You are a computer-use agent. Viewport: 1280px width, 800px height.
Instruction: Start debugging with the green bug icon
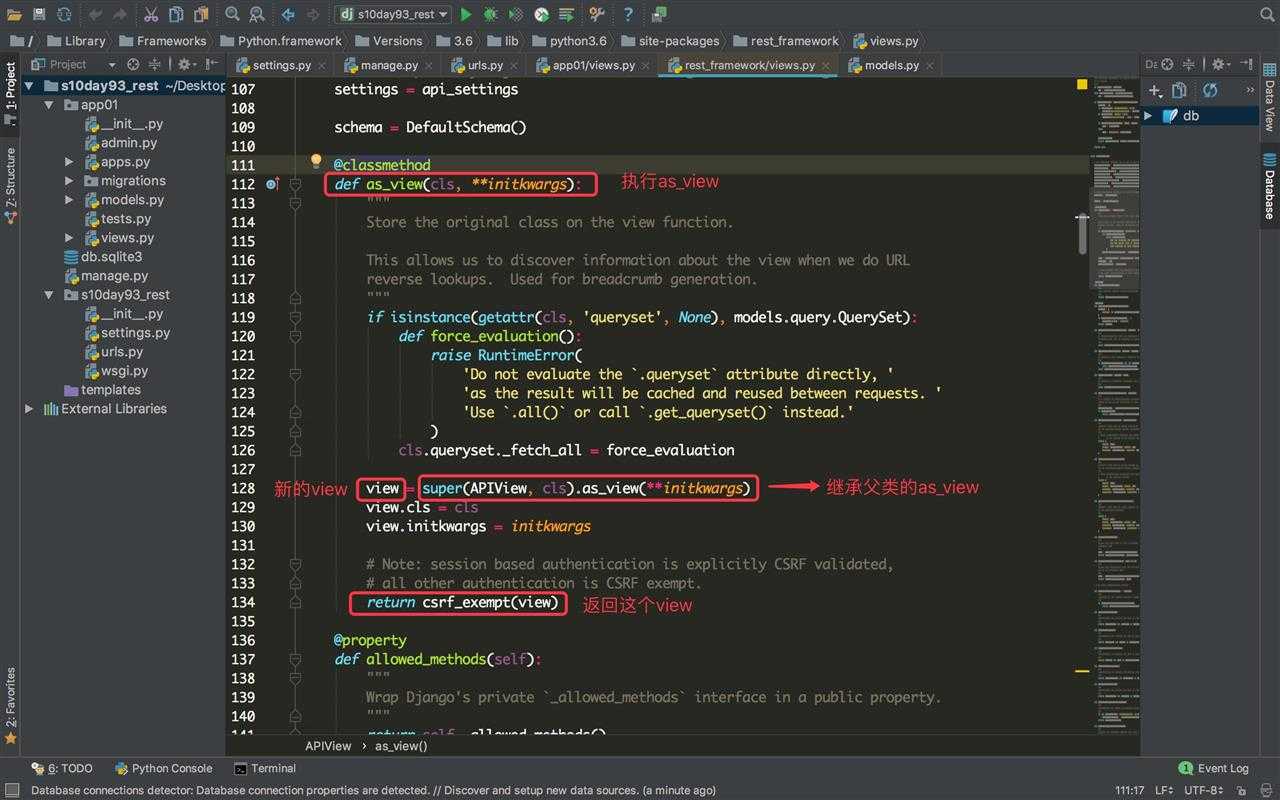(x=491, y=14)
